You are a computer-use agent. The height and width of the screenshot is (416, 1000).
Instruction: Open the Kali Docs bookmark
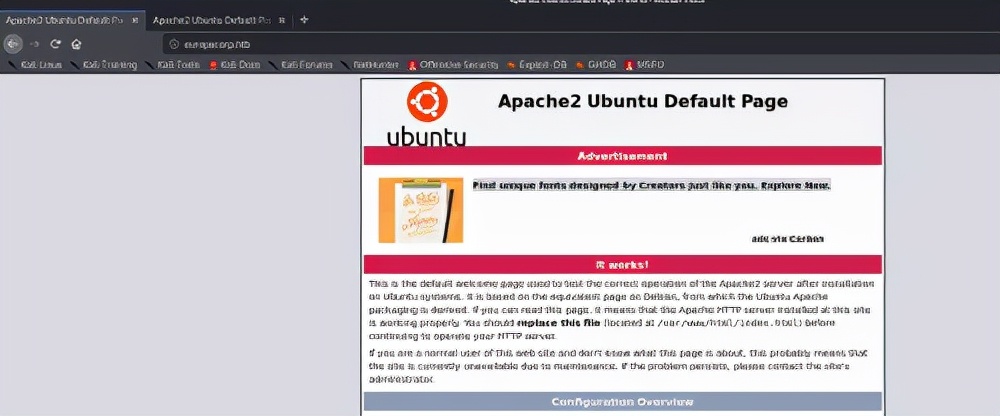(235, 64)
